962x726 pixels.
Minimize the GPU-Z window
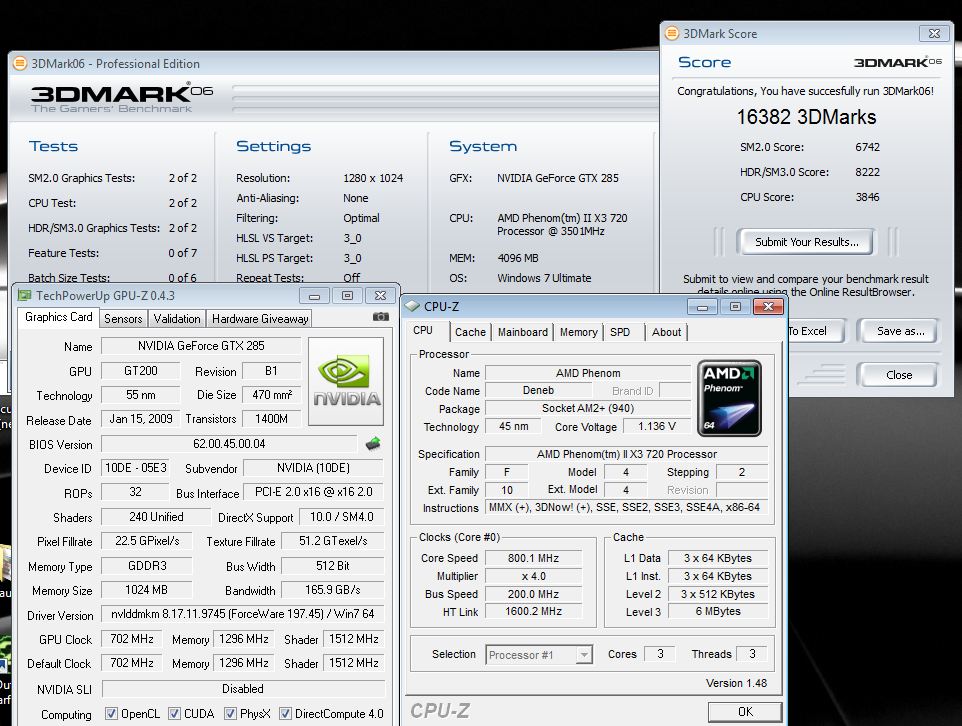(314, 296)
